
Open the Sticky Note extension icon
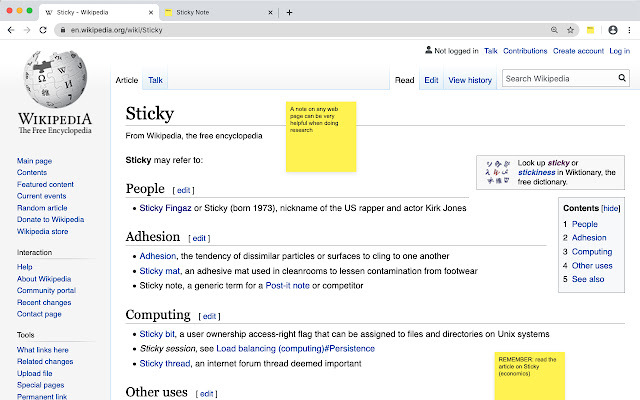coord(590,30)
